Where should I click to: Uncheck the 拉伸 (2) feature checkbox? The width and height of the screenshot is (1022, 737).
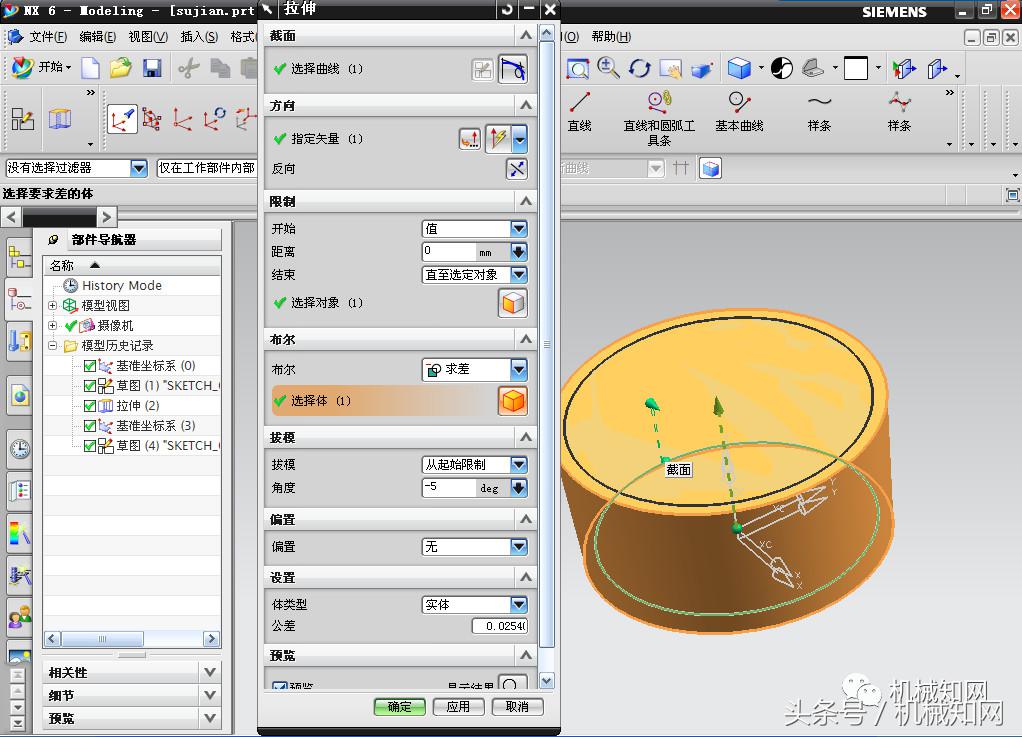[90, 405]
